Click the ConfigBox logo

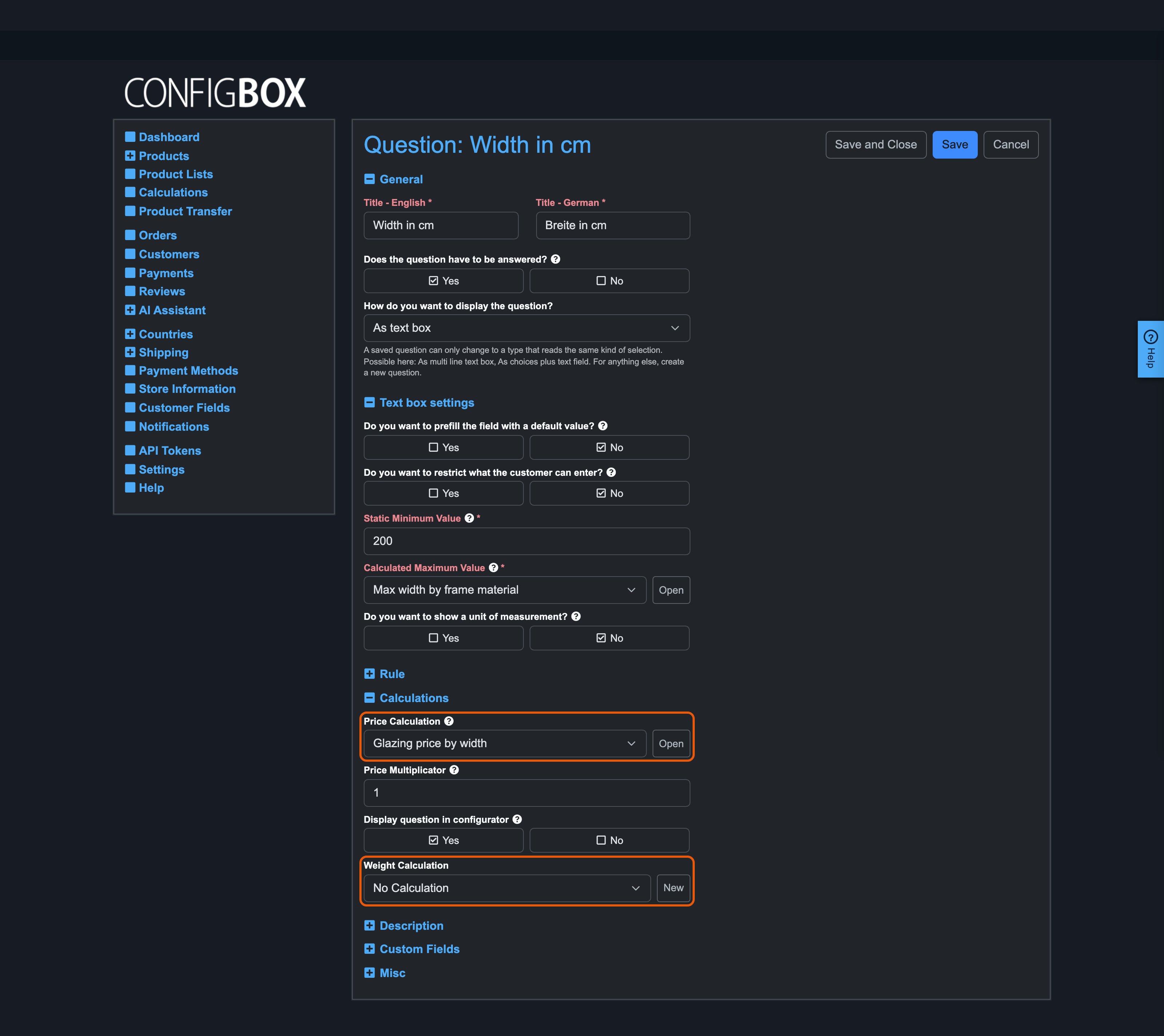pos(215,93)
